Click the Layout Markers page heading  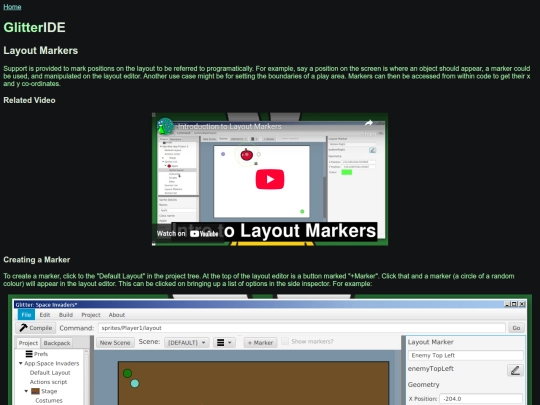[x=41, y=51]
